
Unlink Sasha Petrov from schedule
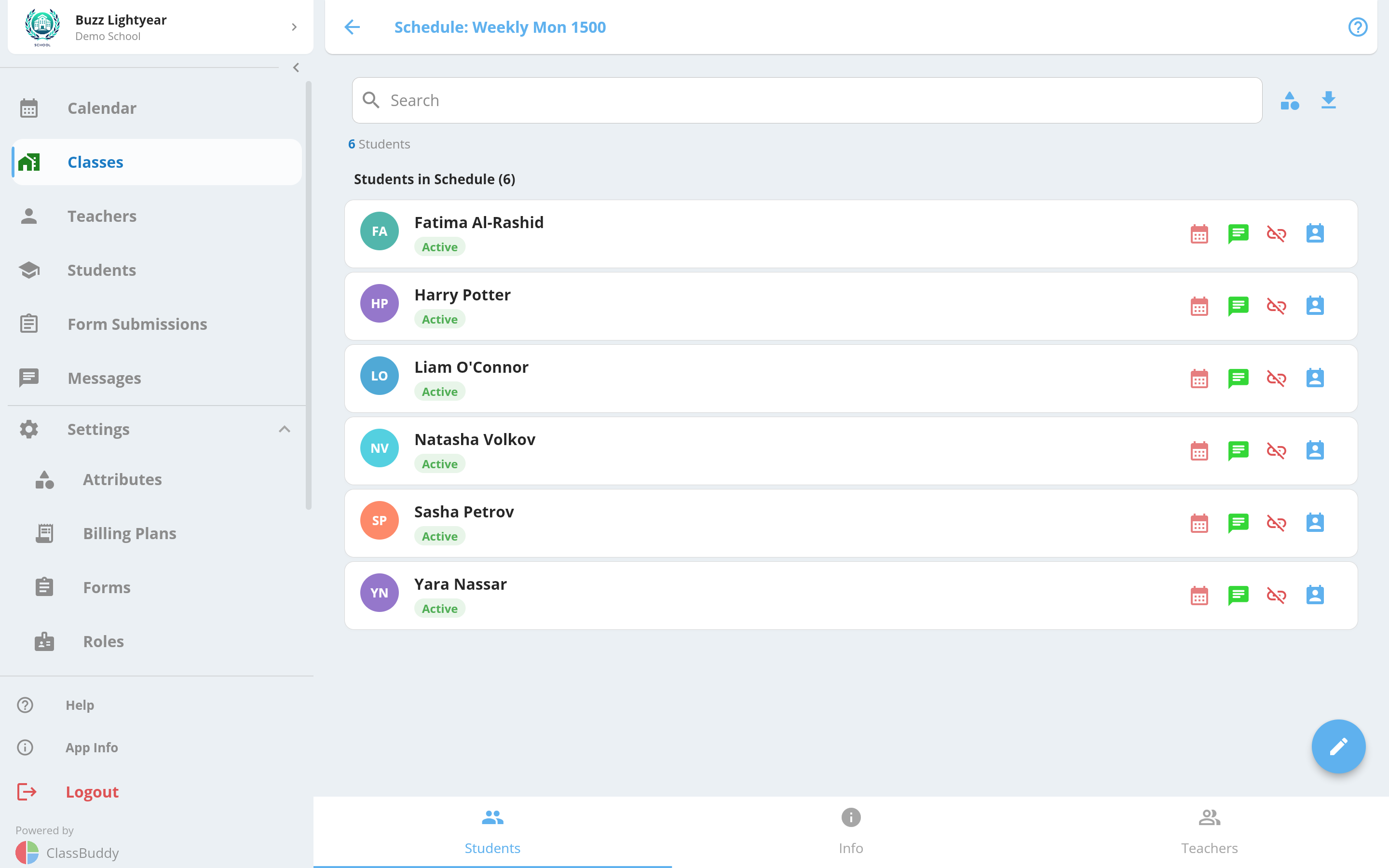(x=1277, y=523)
